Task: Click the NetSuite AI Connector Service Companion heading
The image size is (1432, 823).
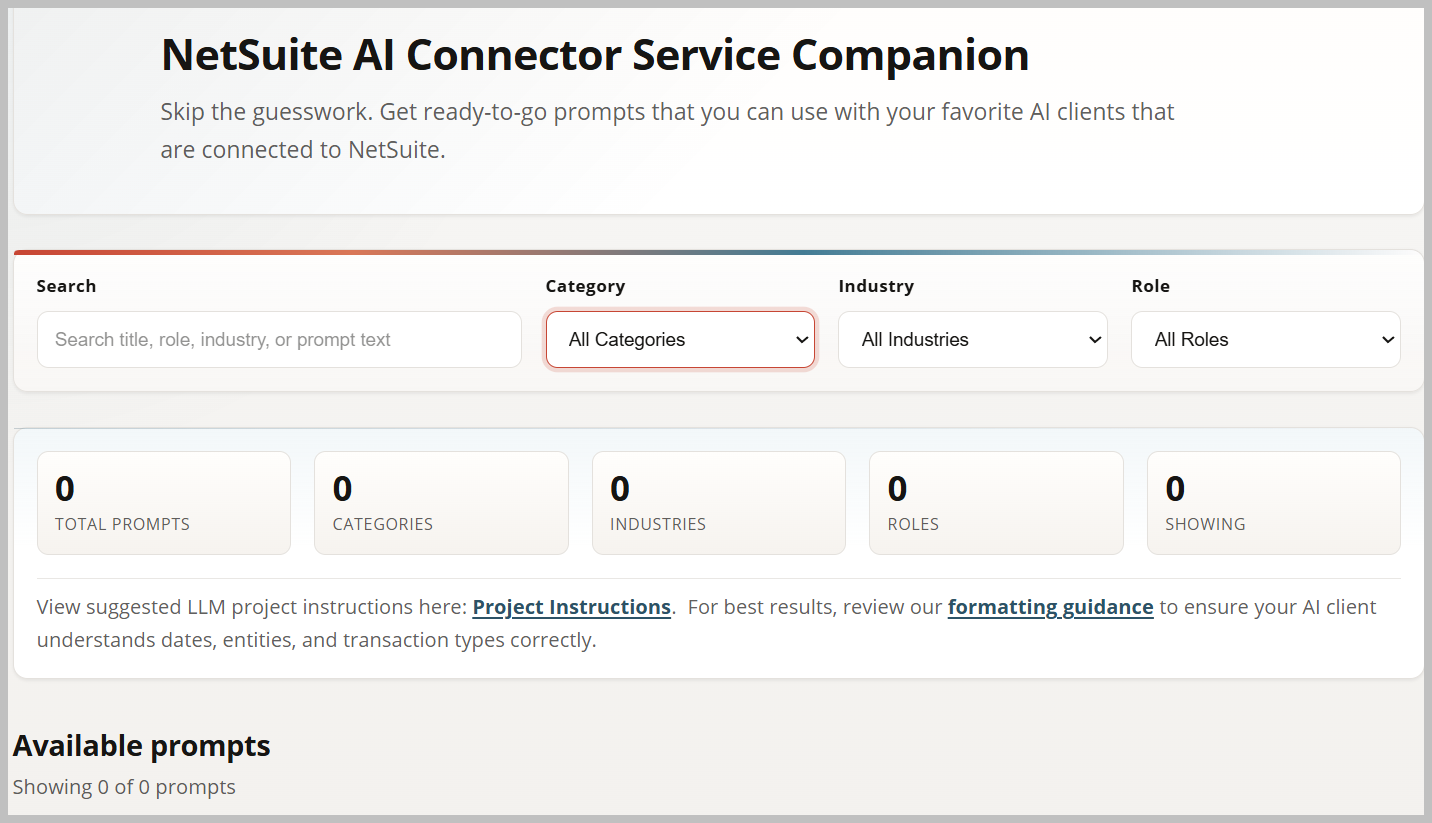Action: (x=595, y=55)
